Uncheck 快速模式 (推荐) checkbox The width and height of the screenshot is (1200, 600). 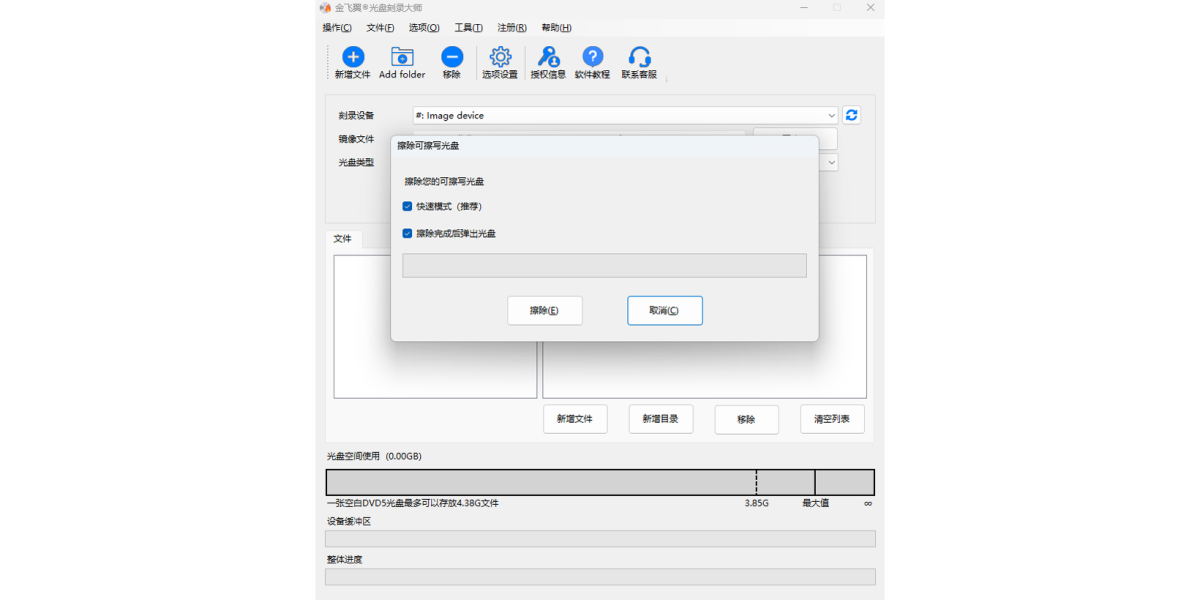pos(408,207)
